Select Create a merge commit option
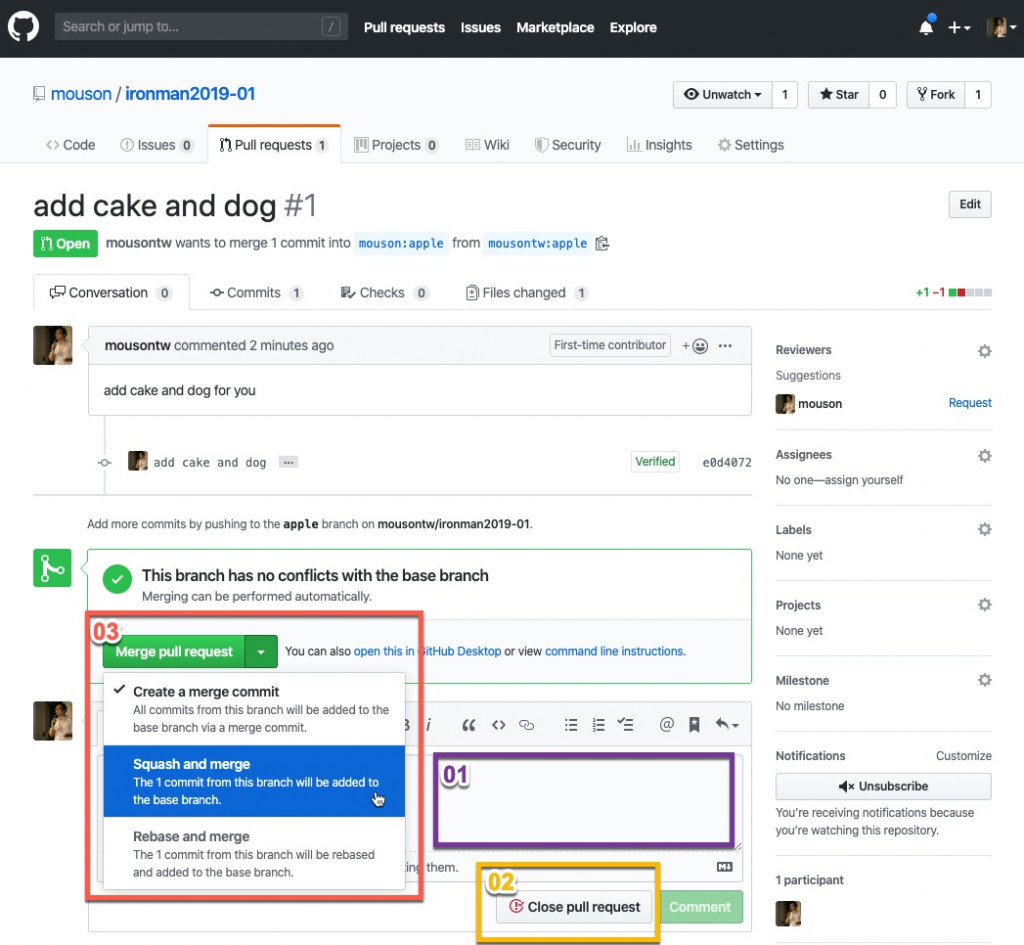This screenshot has height=945, width=1024. pyautogui.click(x=254, y=709)
